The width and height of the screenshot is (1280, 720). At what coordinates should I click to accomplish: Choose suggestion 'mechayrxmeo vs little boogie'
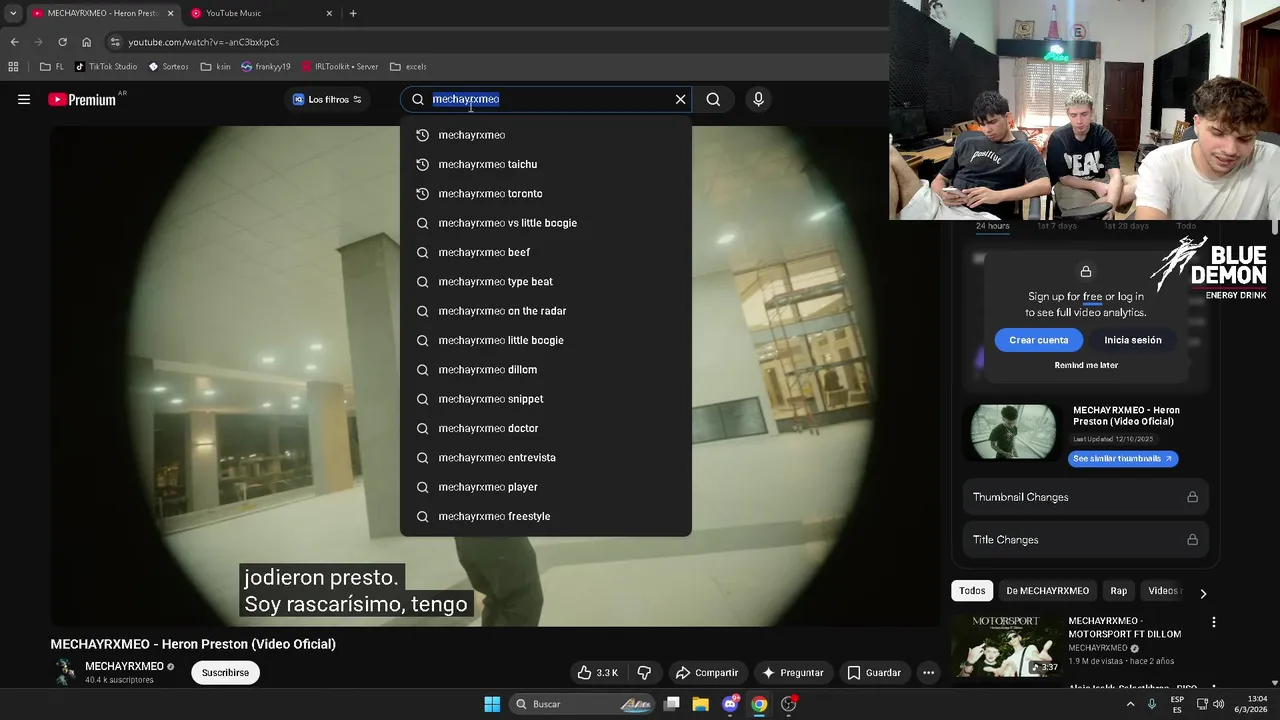pos(545,223)
